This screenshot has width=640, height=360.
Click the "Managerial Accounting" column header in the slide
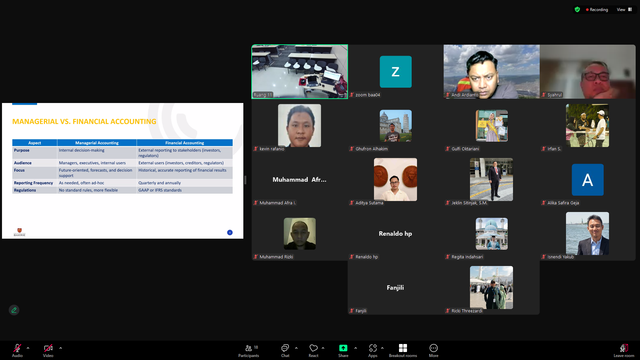pos(97,143)
